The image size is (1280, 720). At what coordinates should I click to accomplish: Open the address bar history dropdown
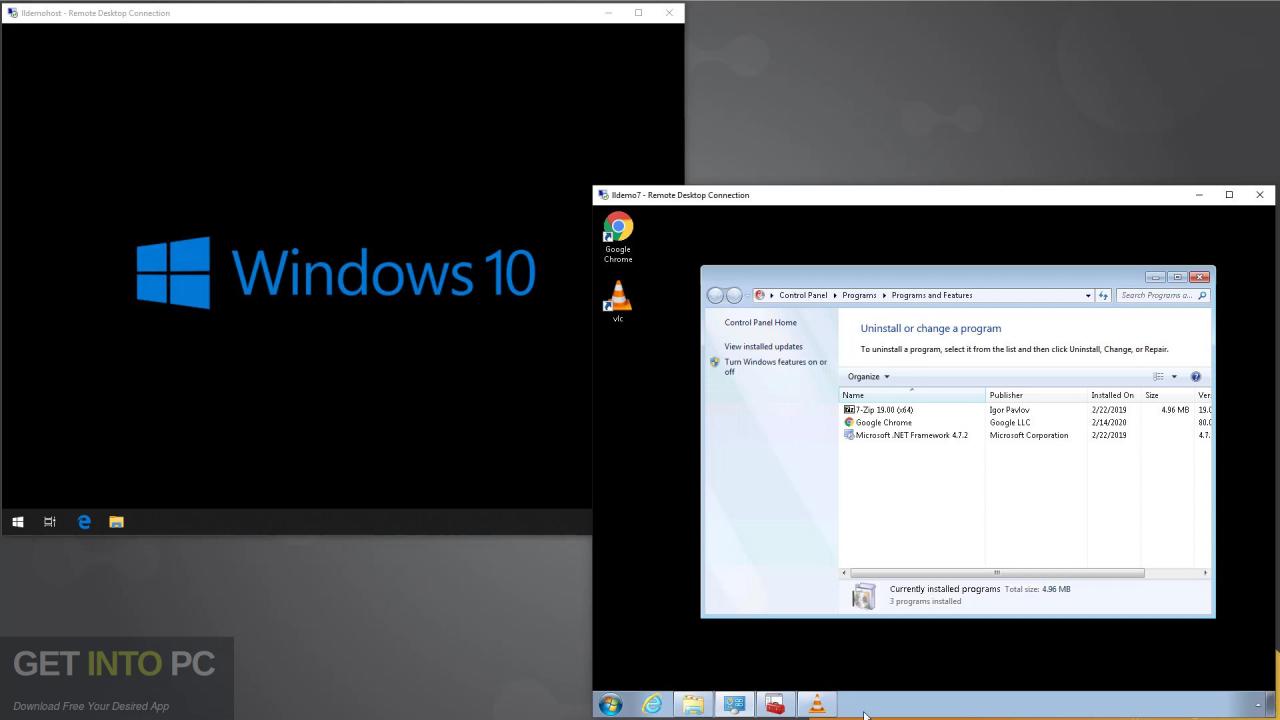point(1088,295)
